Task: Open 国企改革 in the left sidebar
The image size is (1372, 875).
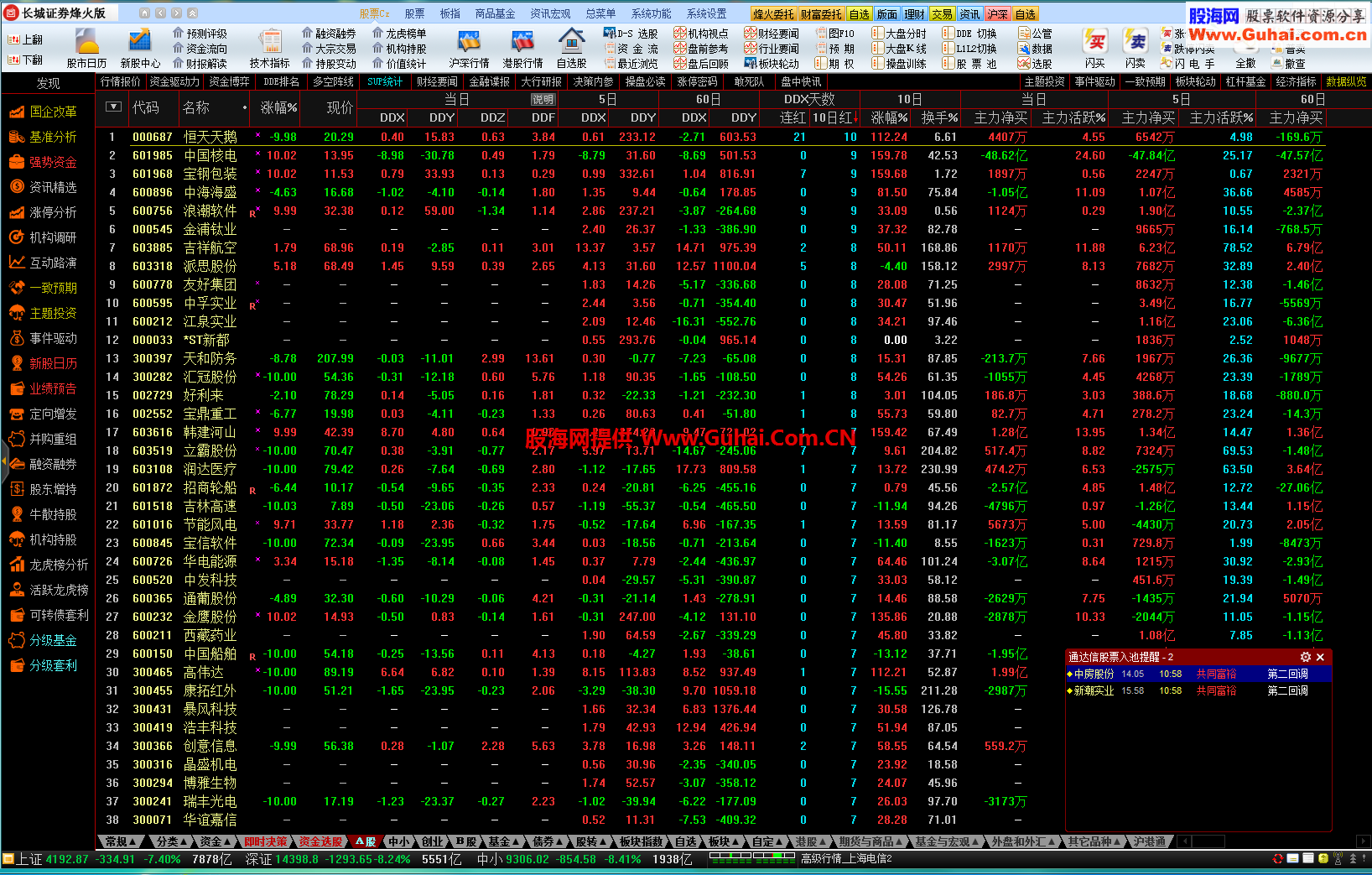Action: coord(43,112)
